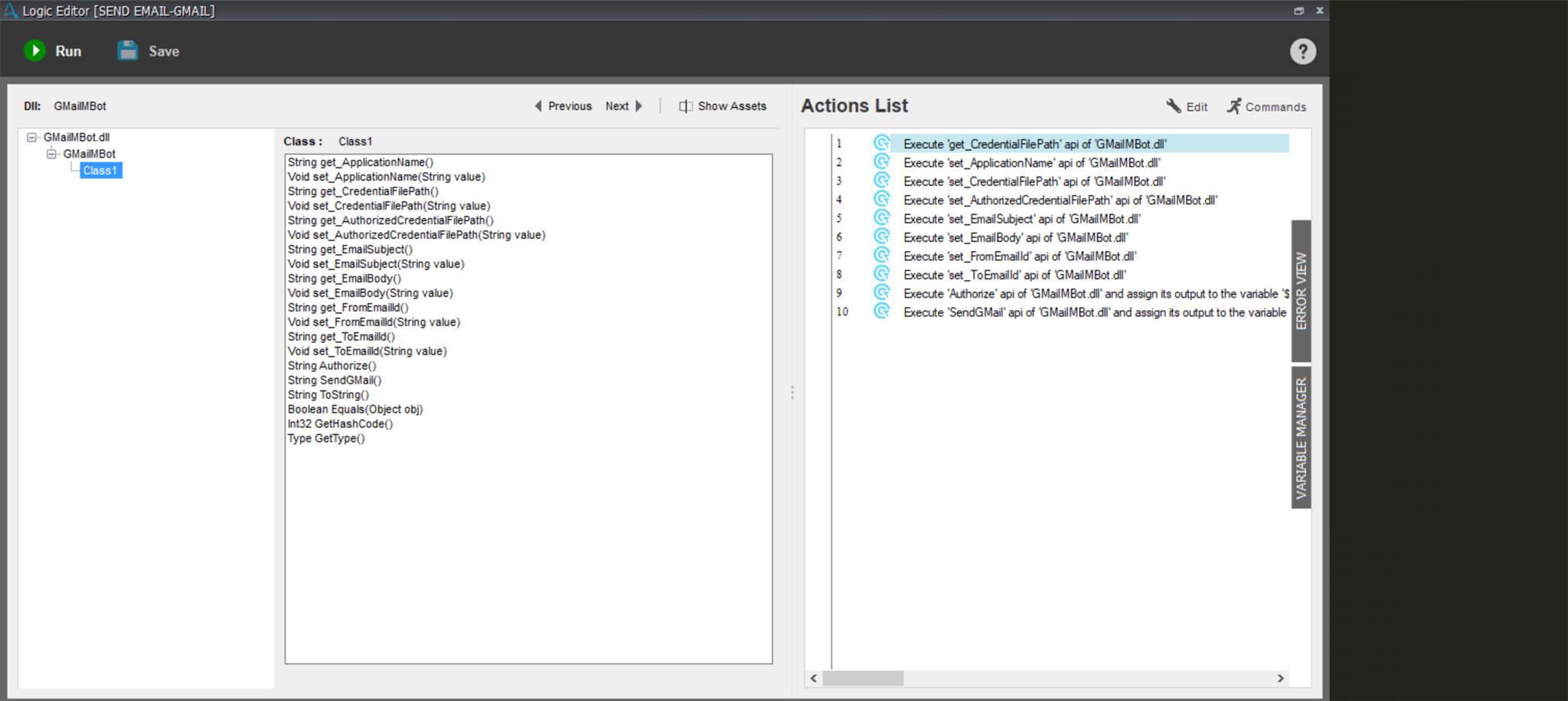Select 'Void set_ToEmailId(String value)' method
The width and height of the screenshot is (1568, 701).
click(x=367, y=351)
